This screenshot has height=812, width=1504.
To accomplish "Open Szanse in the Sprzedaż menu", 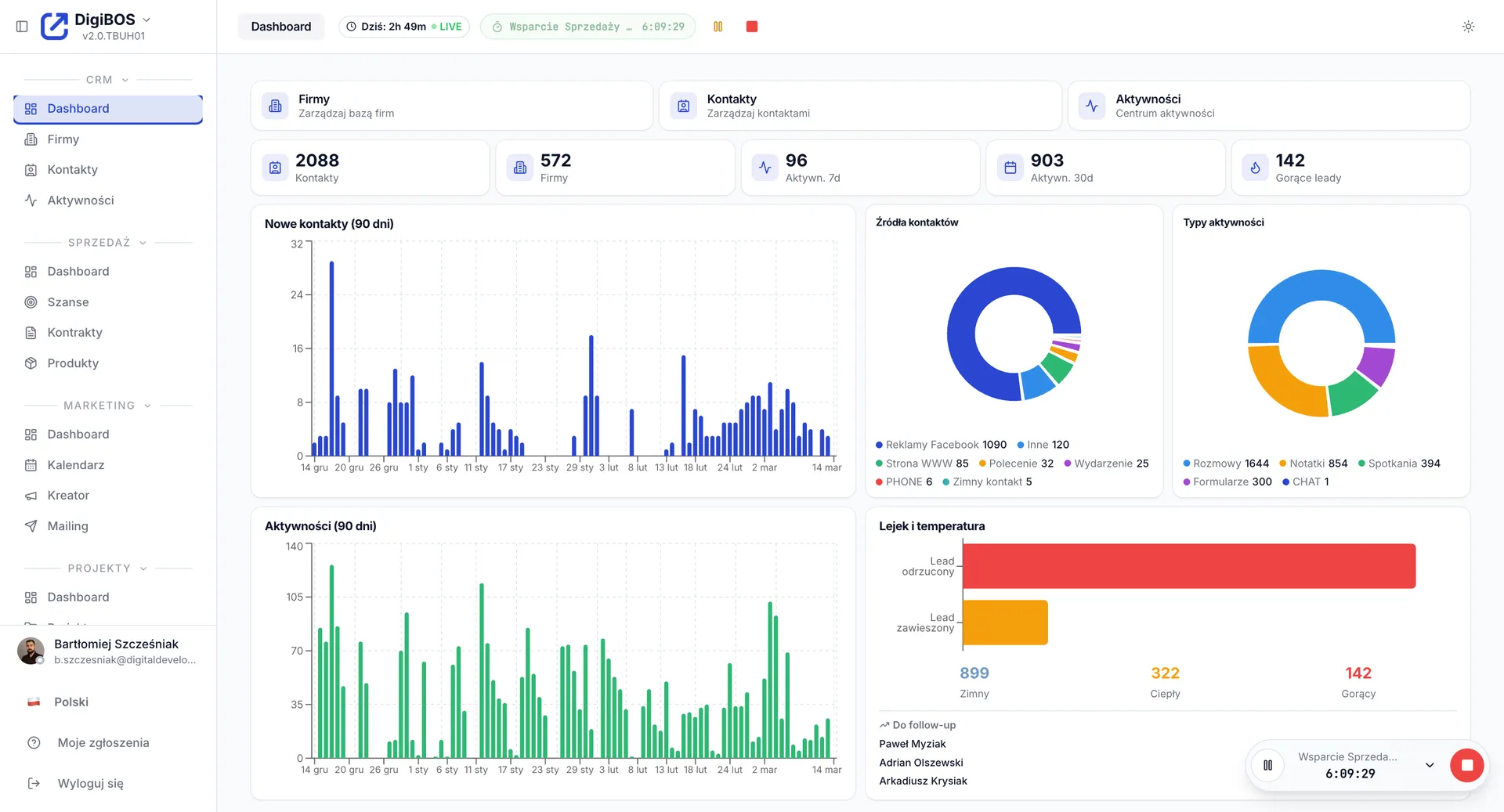I will coord(108,302).
